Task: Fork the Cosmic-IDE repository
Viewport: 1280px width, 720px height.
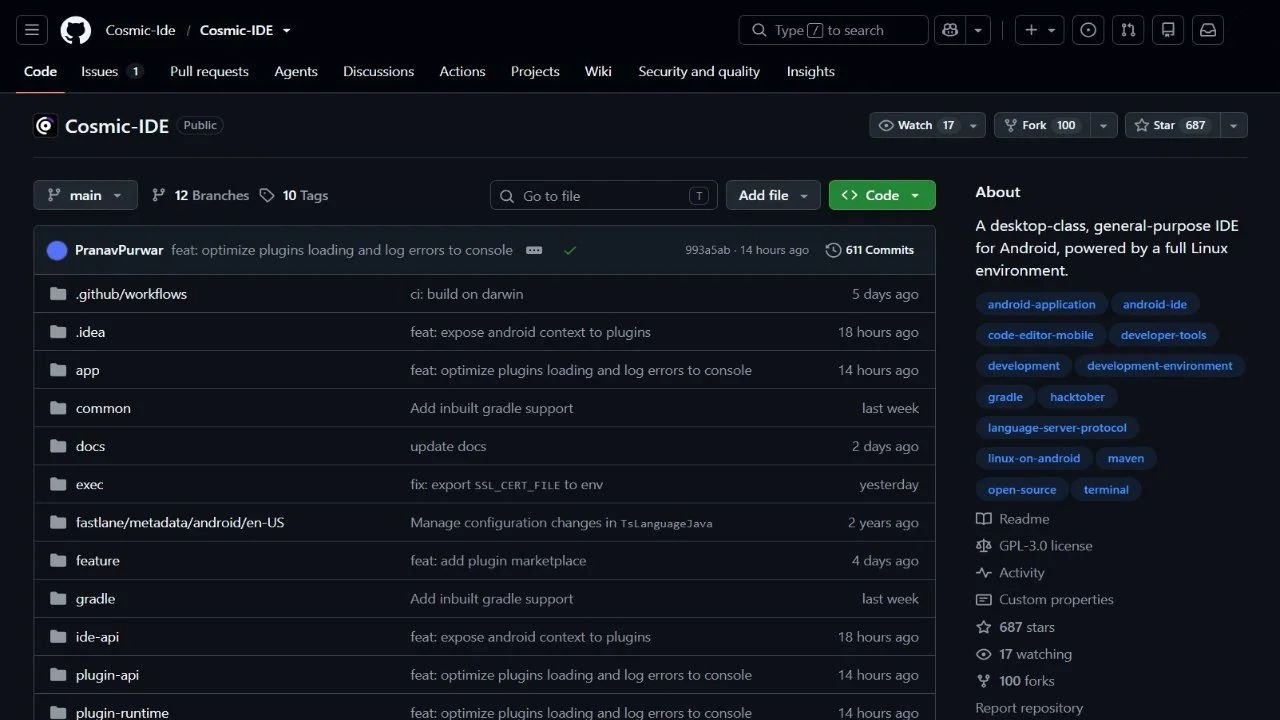Action: pos(1041,125)
